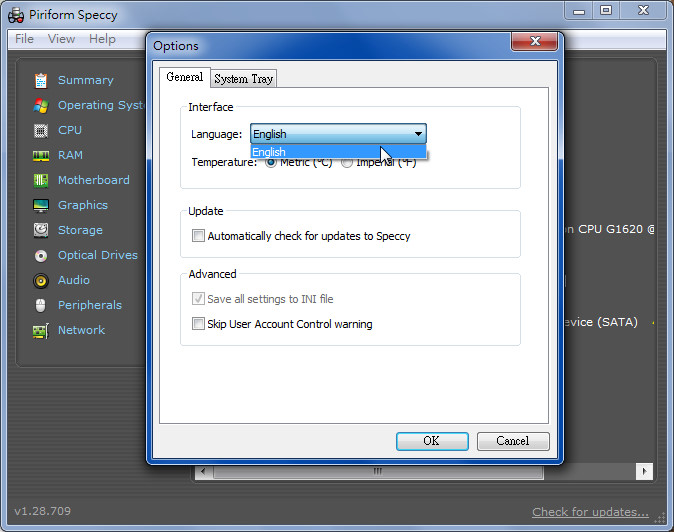This screenshot has height=532, width=674.
Task: Select the Graphics monitor icon
Action: (41, 205)
